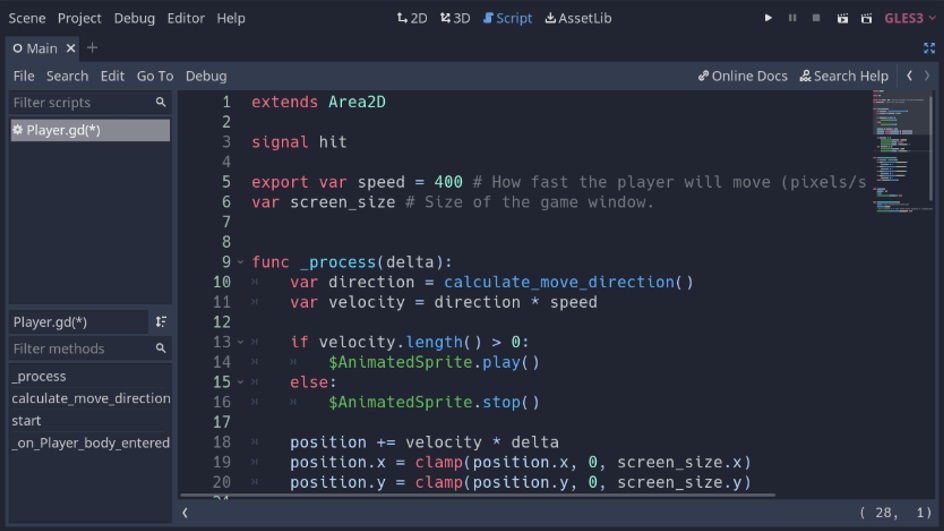Switch to the 2D workspace
The image size is (944, 531).
click(x=412, y=18)
